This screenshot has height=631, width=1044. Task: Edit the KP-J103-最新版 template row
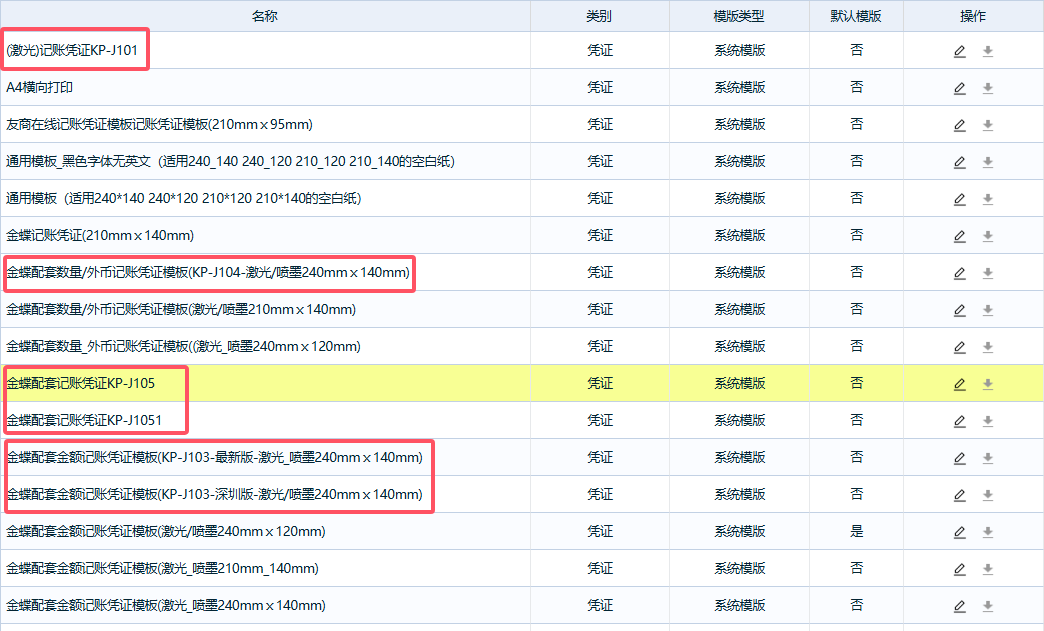(960, 458)
